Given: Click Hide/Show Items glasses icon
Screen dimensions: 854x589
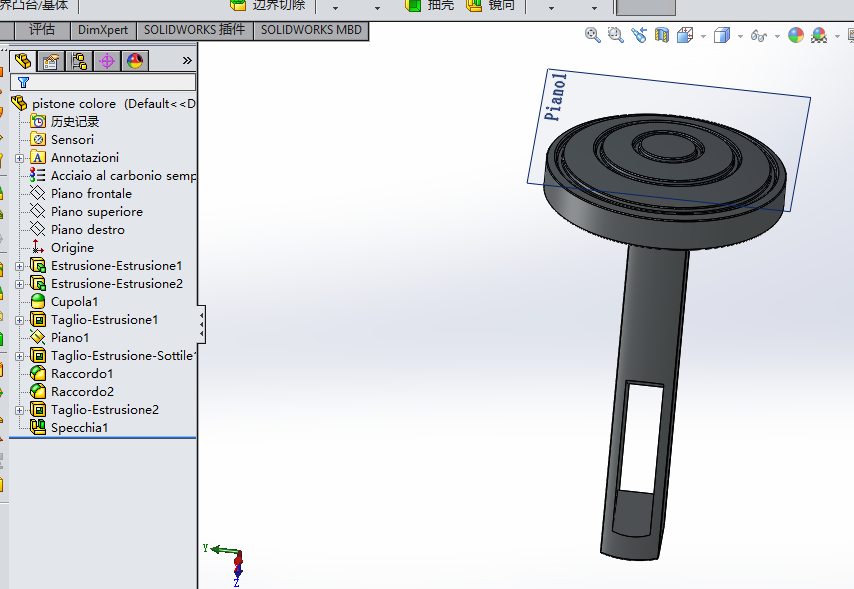Looking at the screenshot, I should click(x=759, y=36).
